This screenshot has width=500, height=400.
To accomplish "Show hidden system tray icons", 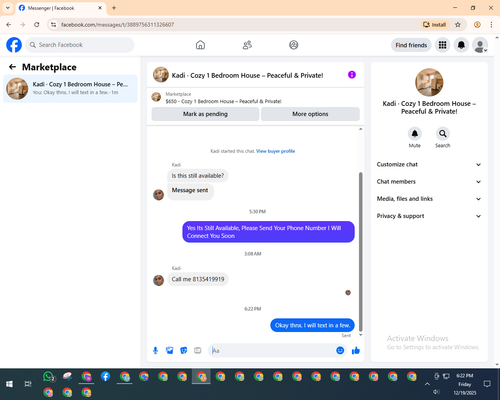I will (x=427, y=384).
